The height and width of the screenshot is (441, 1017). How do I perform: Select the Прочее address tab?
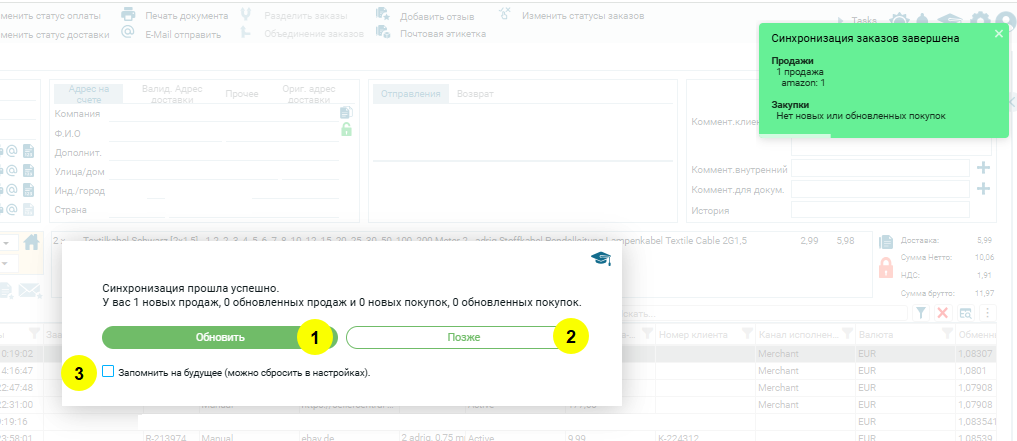[242, 94]
